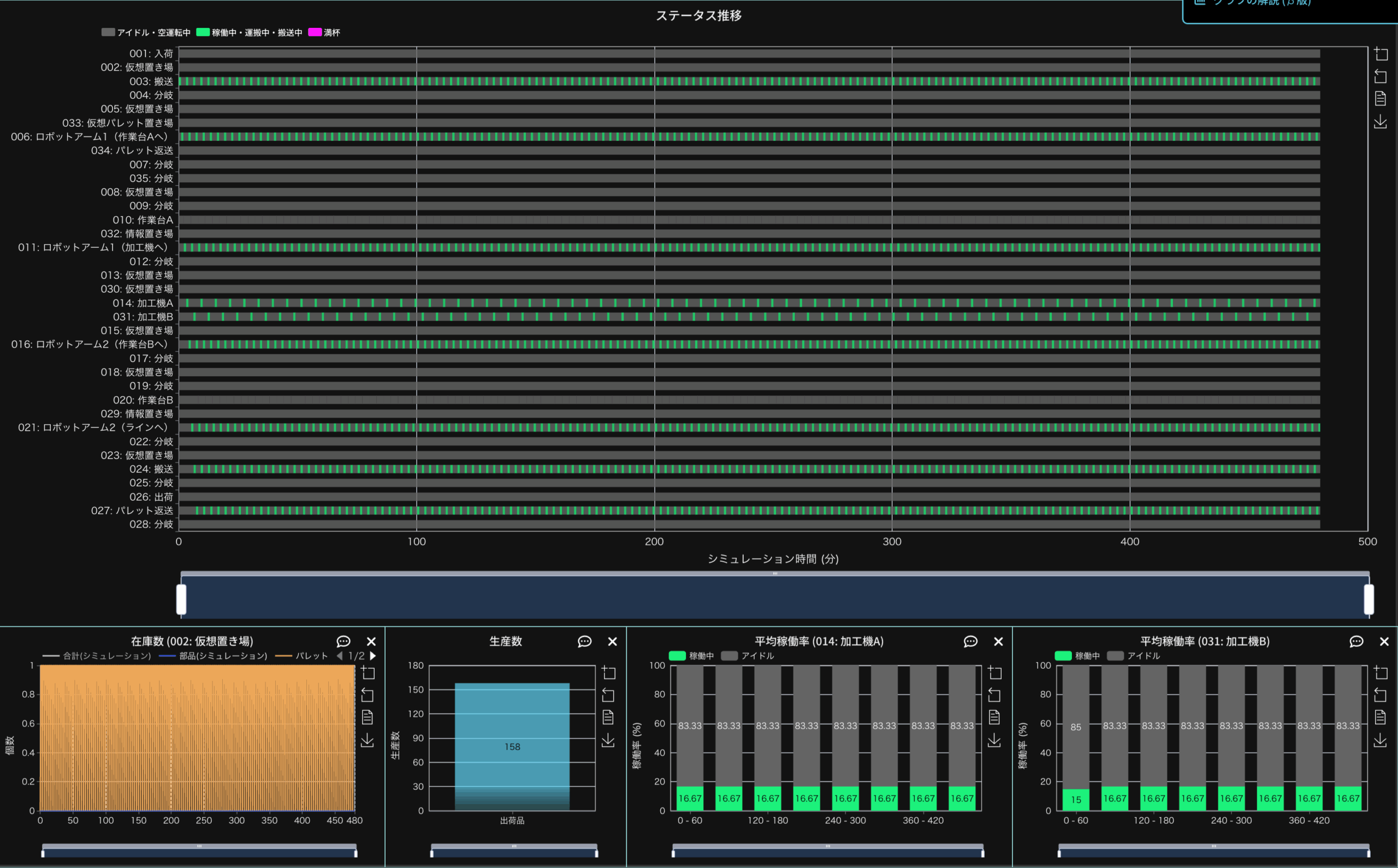Click the 158 出荷品 bar in 生産数 chart
This screenshot has height=868, width=1398.
pos(512,746)
